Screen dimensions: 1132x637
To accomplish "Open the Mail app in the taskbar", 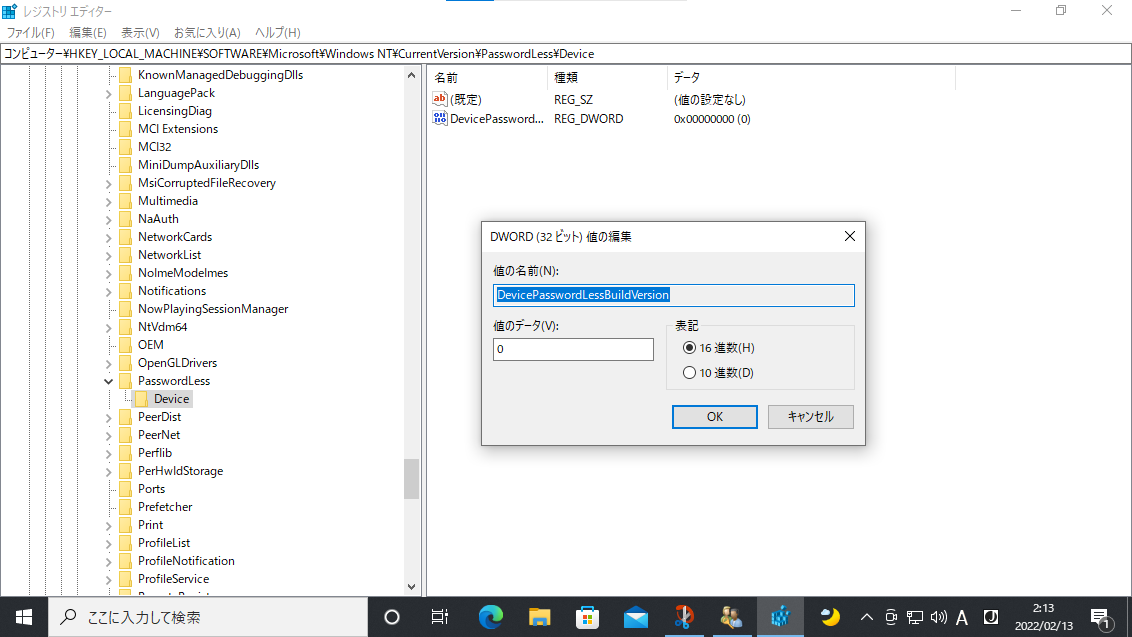I will pos(636,616).
